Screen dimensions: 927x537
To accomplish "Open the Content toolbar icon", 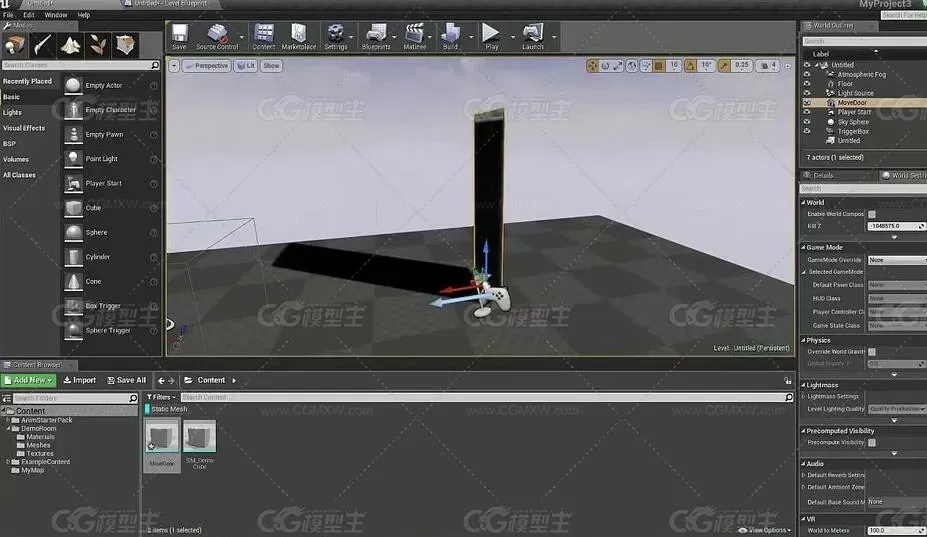I will (264, 37).
